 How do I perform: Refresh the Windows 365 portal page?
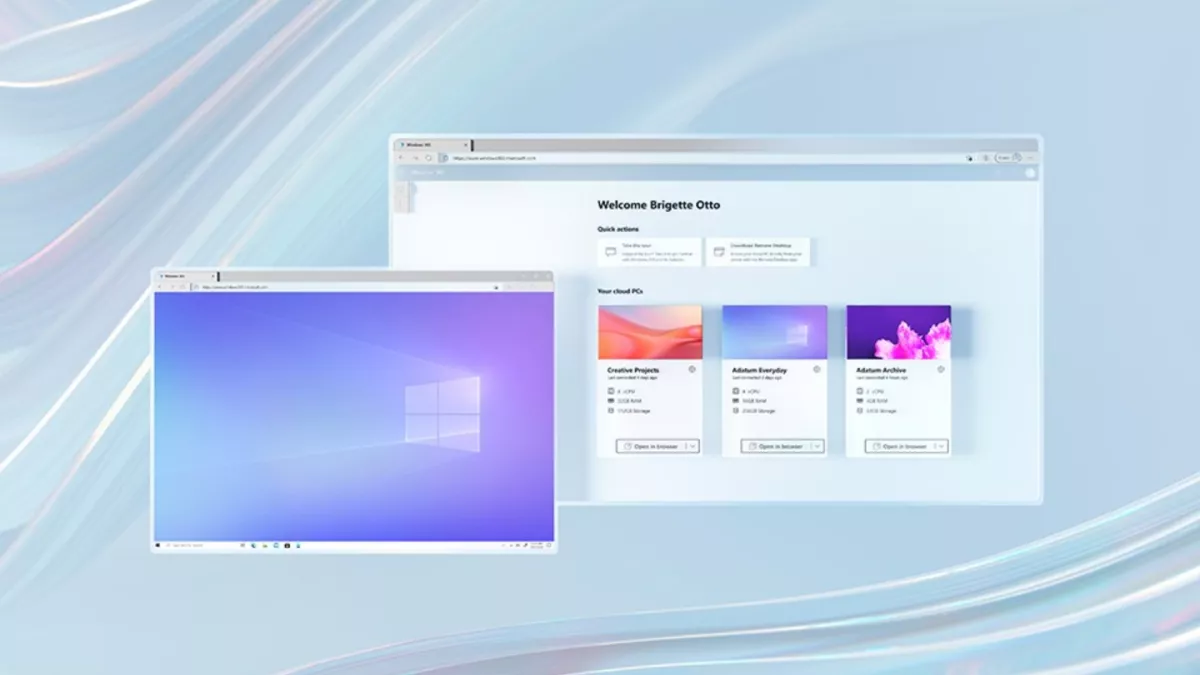tap(428, 156)
